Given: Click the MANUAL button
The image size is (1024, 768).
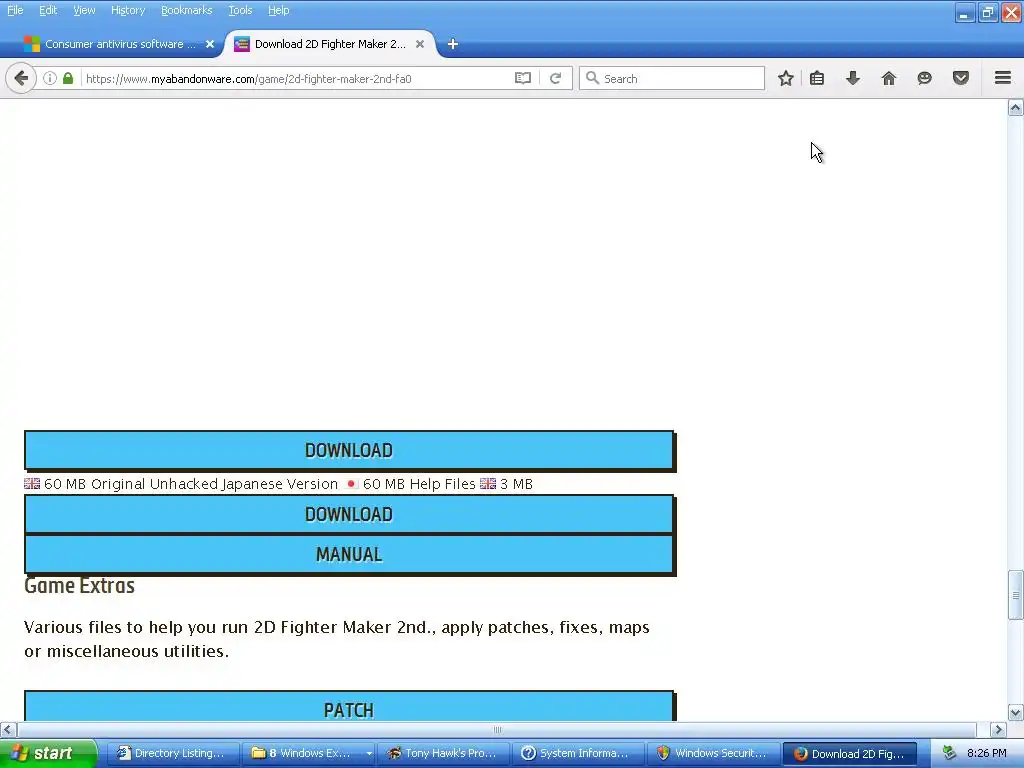Looking at the screenshot, I should point(349,554).
